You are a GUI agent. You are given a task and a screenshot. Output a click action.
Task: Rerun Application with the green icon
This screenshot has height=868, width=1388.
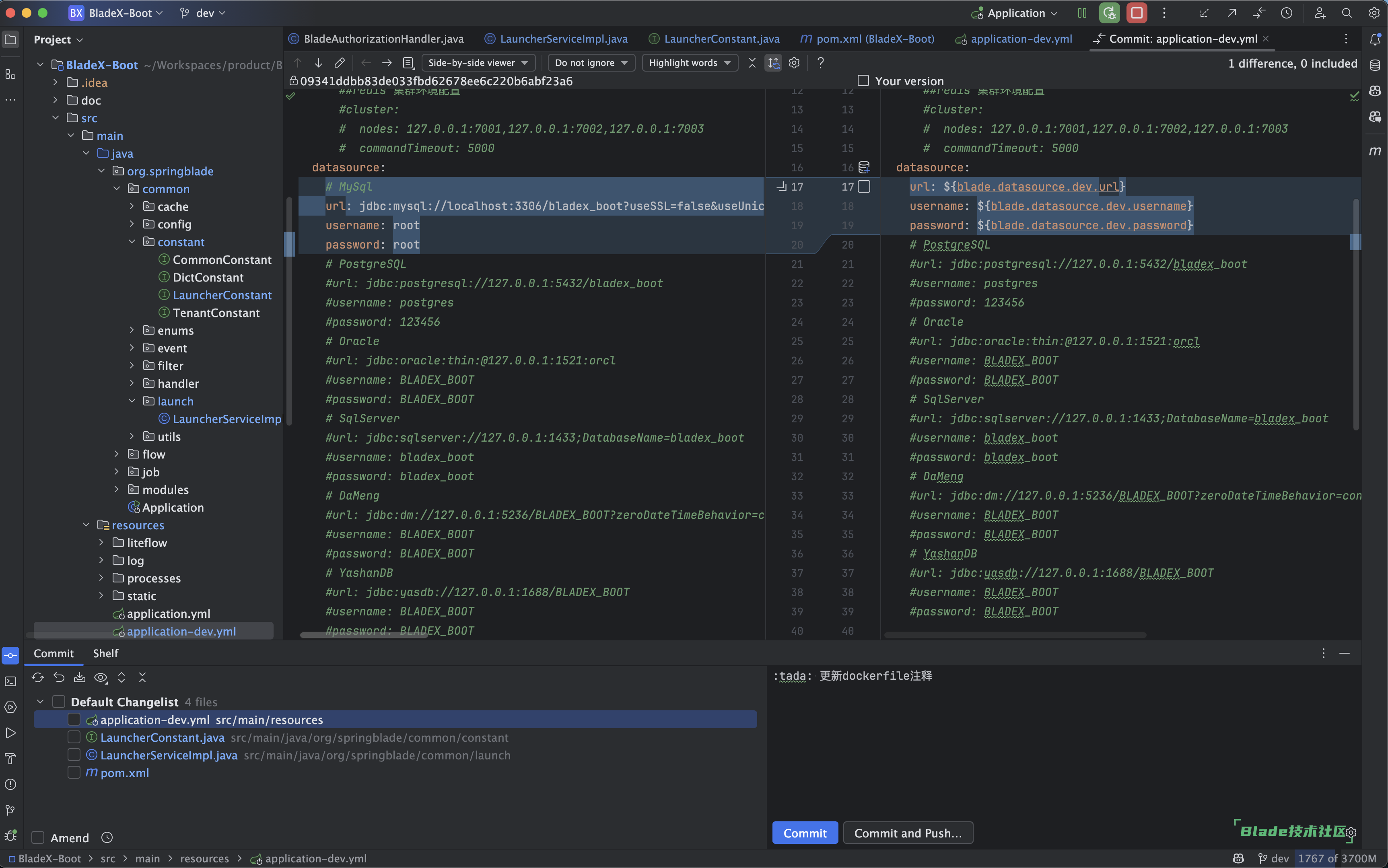tap(1109, 12)
